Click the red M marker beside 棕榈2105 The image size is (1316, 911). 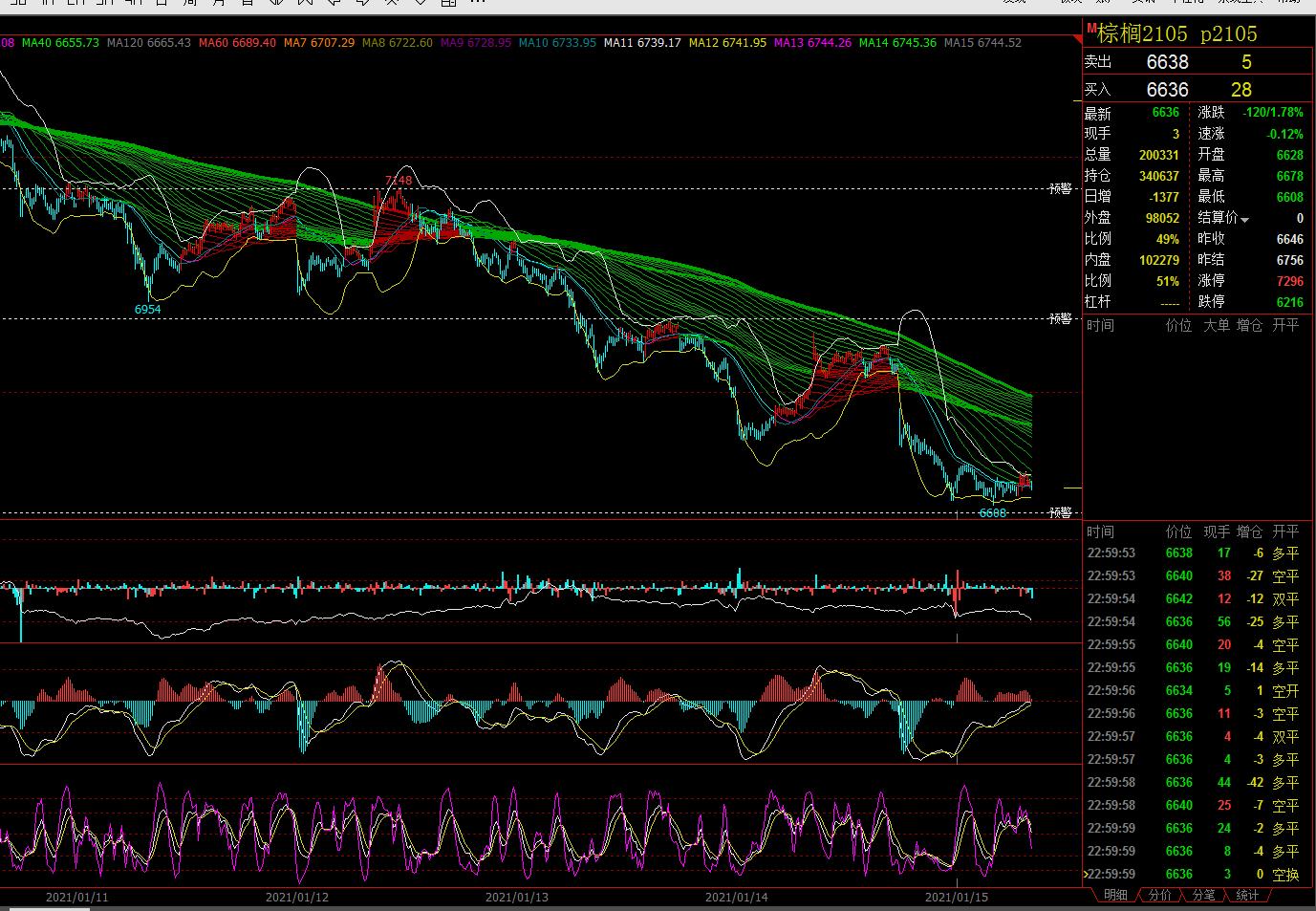[1090, 29]
